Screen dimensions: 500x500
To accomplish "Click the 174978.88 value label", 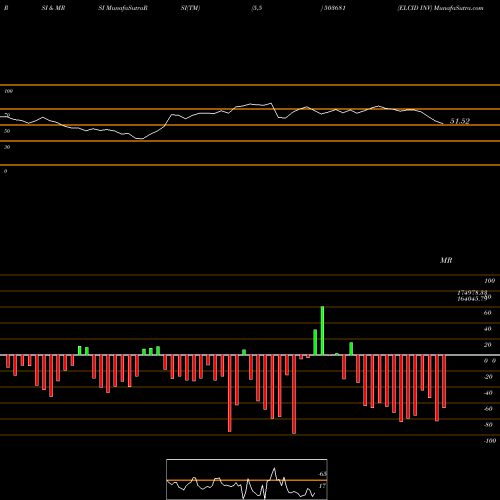I will click(472, 293).
